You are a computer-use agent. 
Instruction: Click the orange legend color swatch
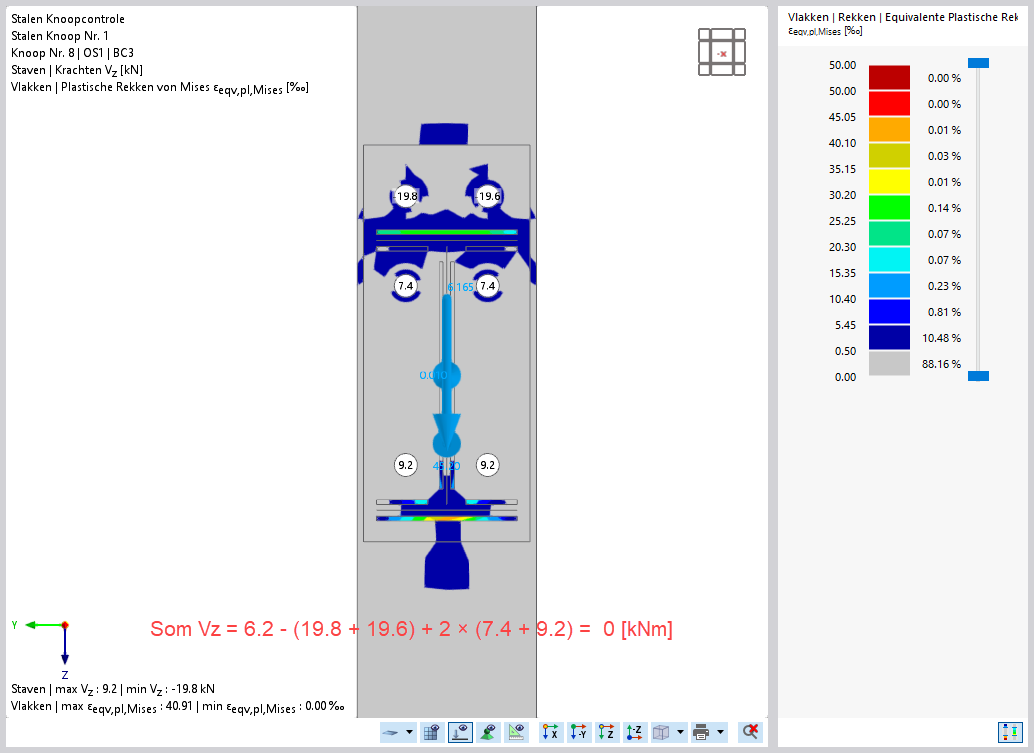[889, 129]
